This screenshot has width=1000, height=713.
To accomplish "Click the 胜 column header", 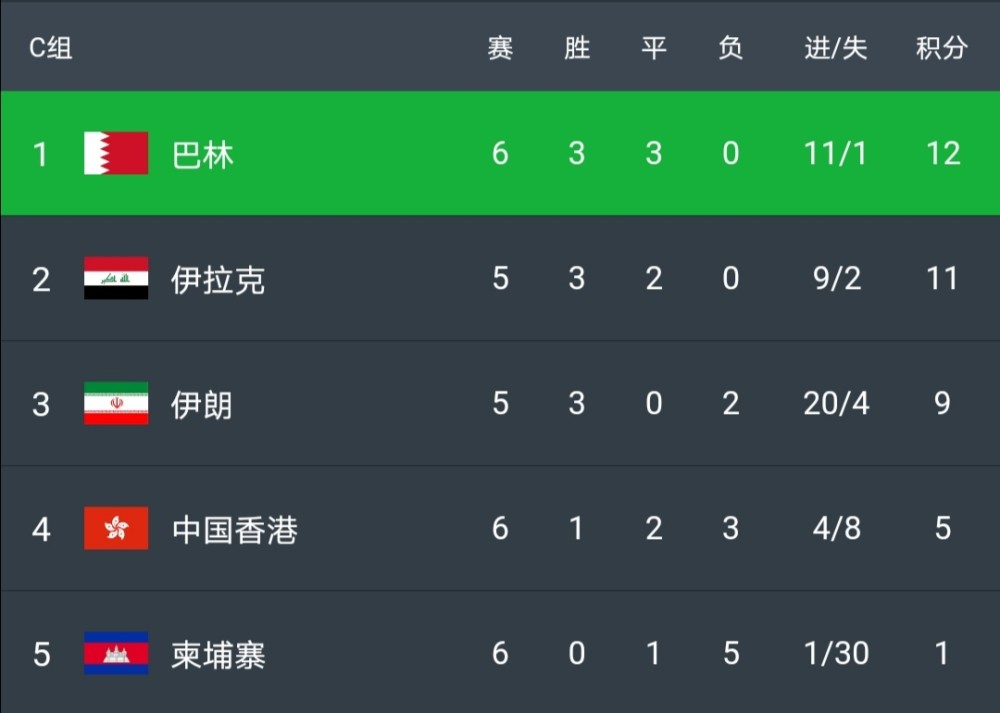I will click(x=577, y=48).
